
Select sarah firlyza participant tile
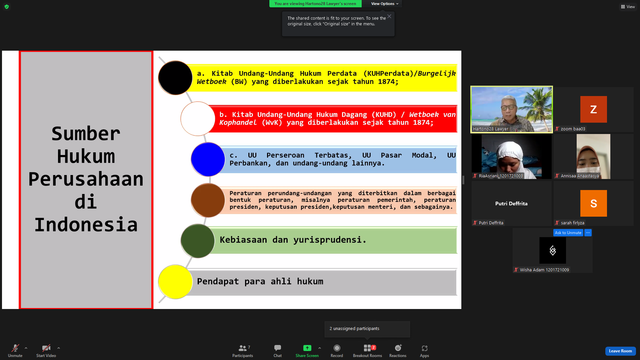(593, 203)
